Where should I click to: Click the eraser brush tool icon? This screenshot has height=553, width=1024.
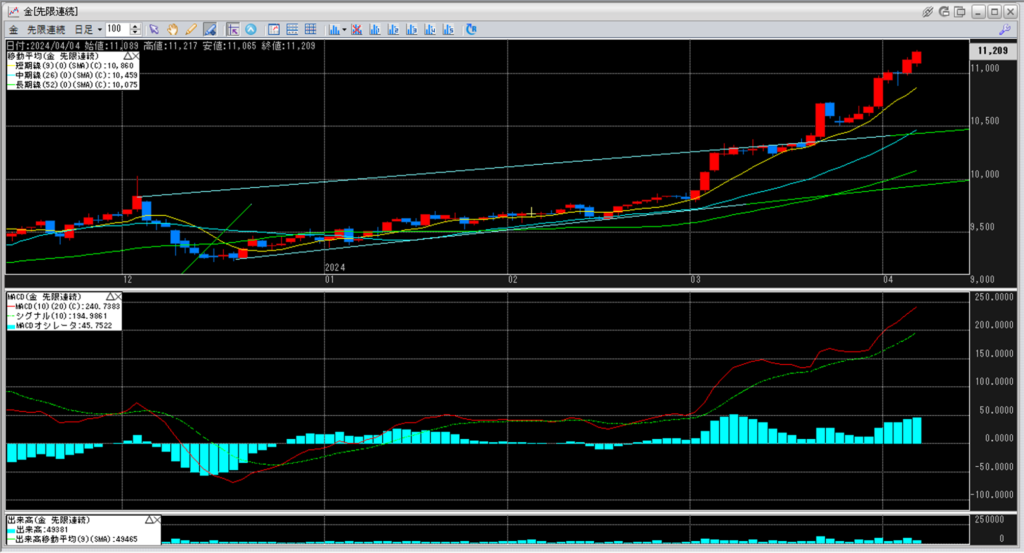[x=209, y=29]
